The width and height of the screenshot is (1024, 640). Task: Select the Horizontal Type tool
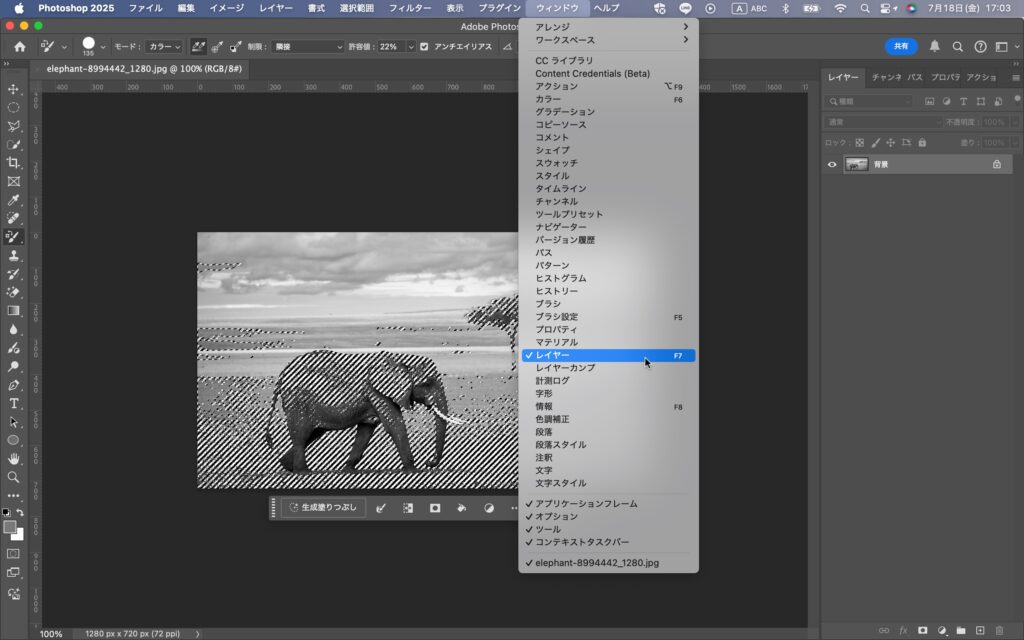pyautogui.click(x=13, y=404)
